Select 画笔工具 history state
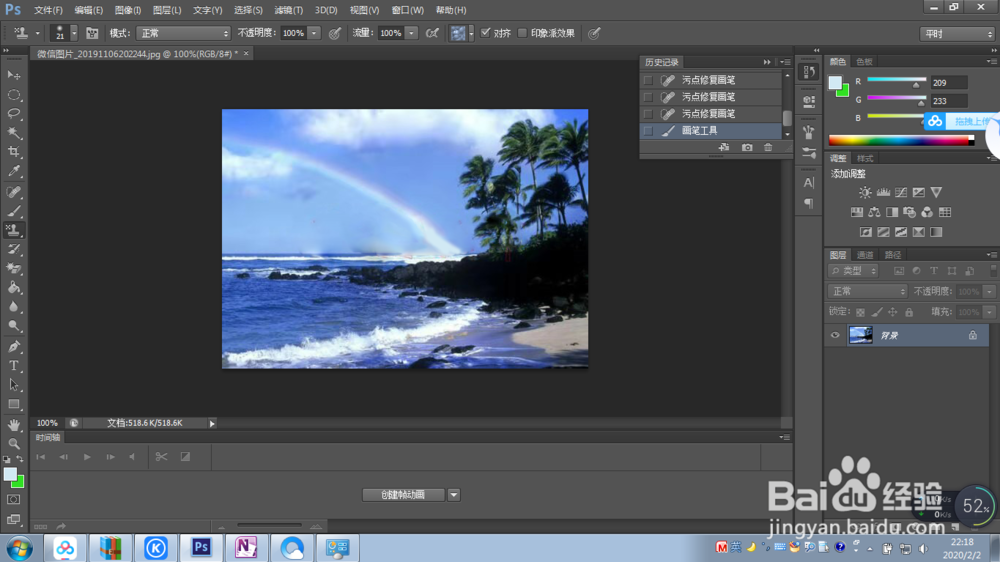This screenshot has height=562, width=1000. pyautogui.click(x=711, y=131)
